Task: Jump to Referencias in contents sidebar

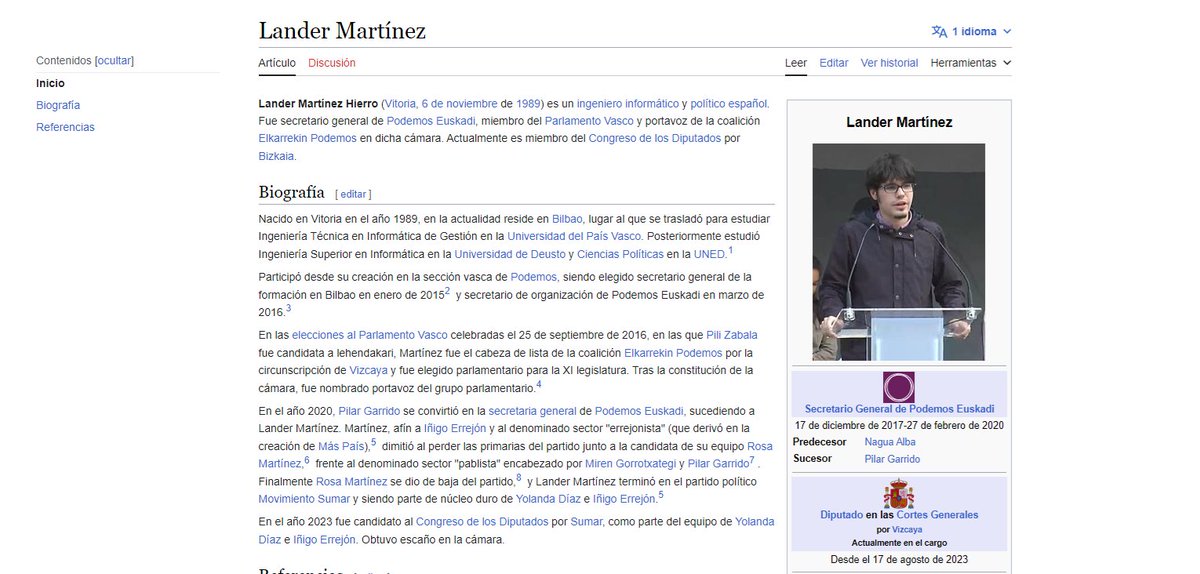Action: (65, 127)
